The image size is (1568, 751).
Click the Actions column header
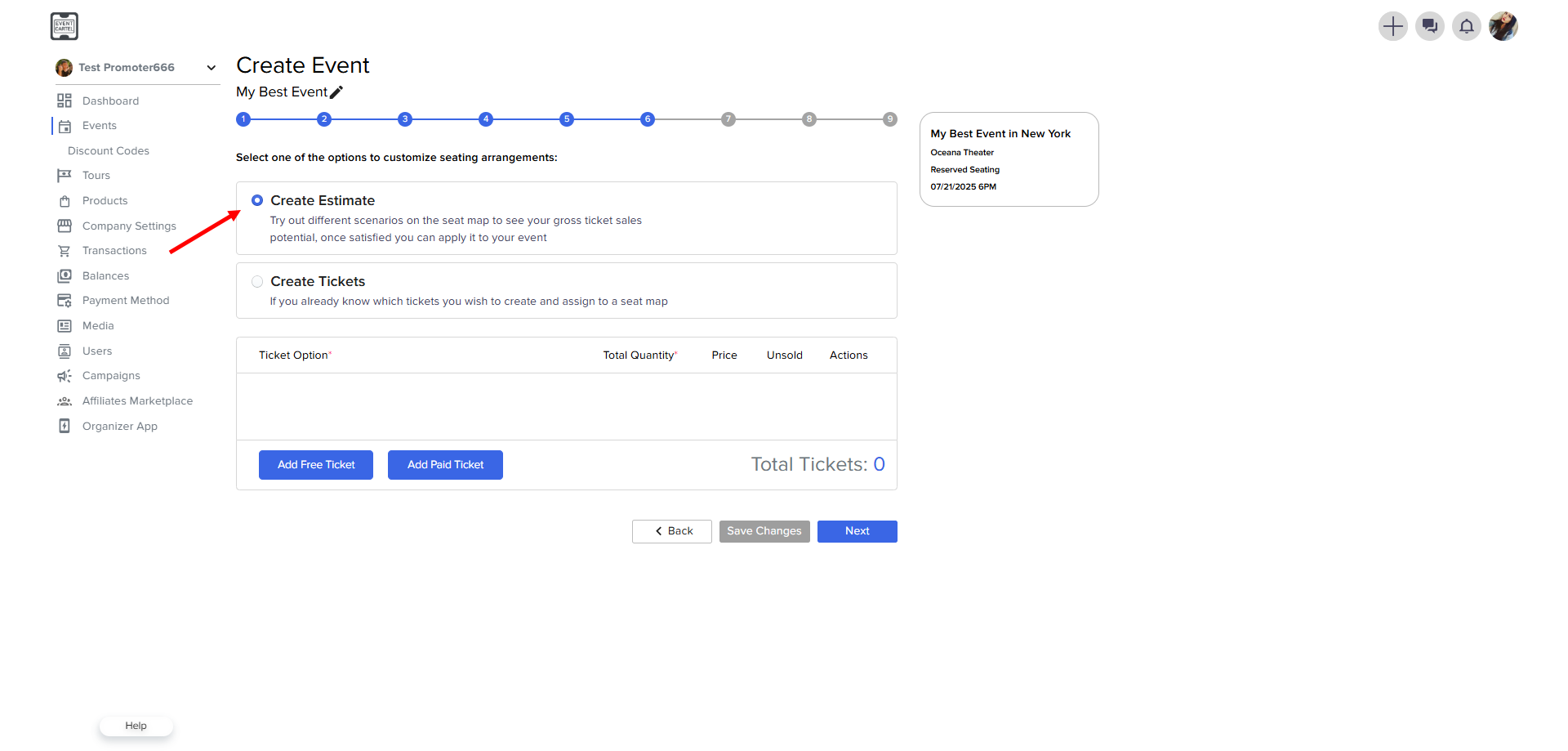tap(849, 355)
